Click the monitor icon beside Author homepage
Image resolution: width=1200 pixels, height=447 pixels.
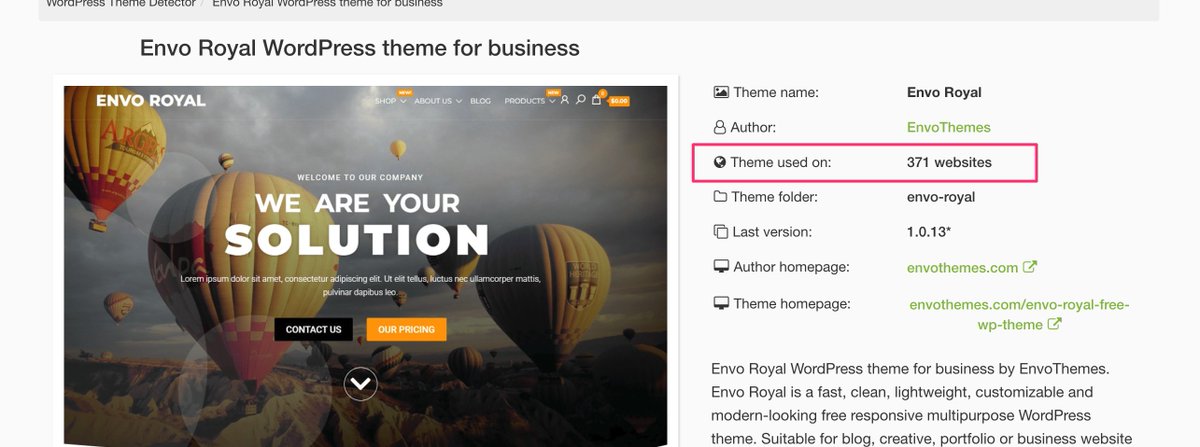tap(720, 267)
